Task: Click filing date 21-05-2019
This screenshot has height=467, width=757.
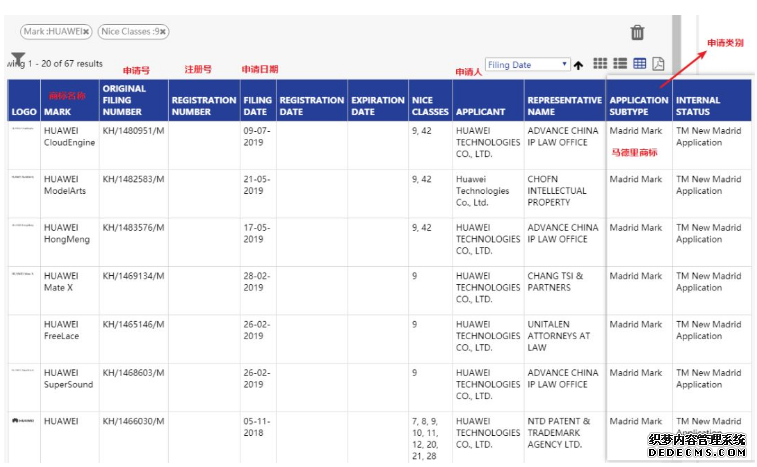Action: [257, 185]
